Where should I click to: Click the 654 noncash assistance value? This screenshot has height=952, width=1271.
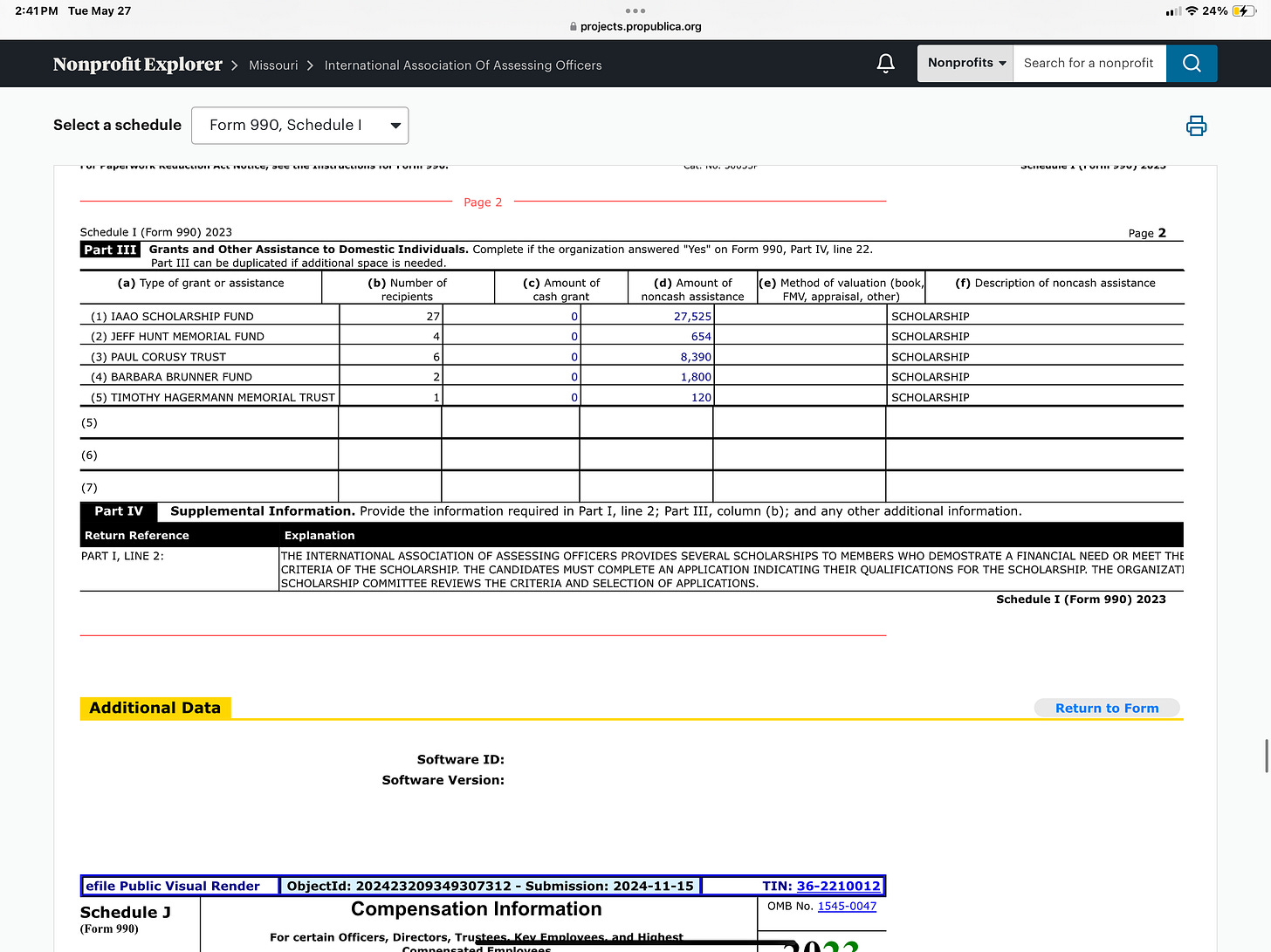pos(701,337)
